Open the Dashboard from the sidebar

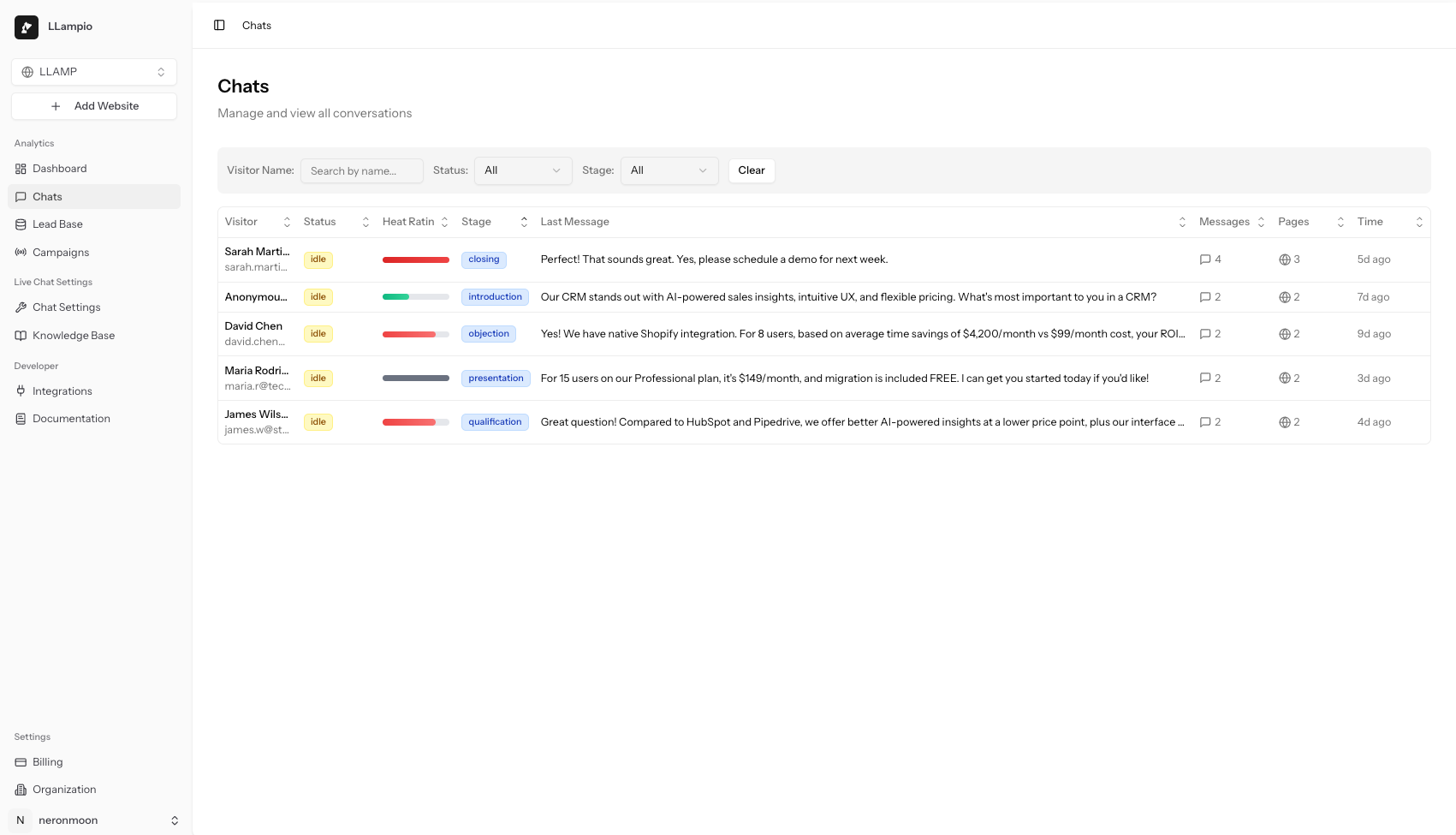tap(60, 168)
